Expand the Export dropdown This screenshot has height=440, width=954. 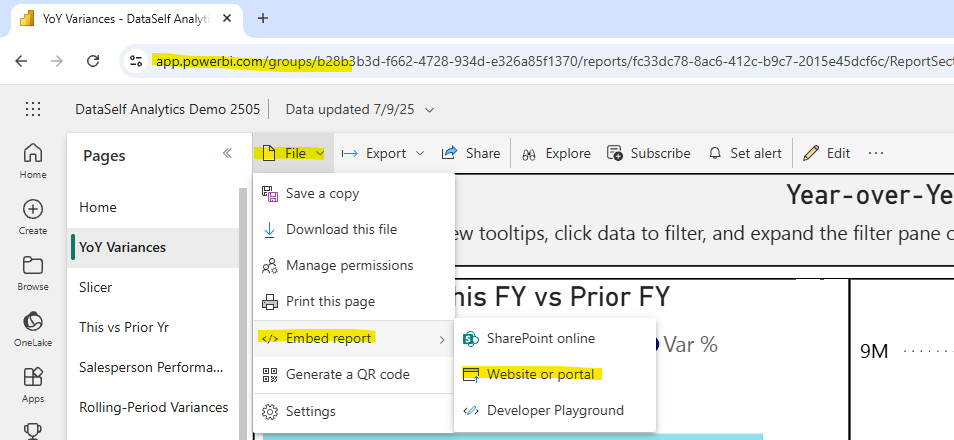click(x=383, y=153)
